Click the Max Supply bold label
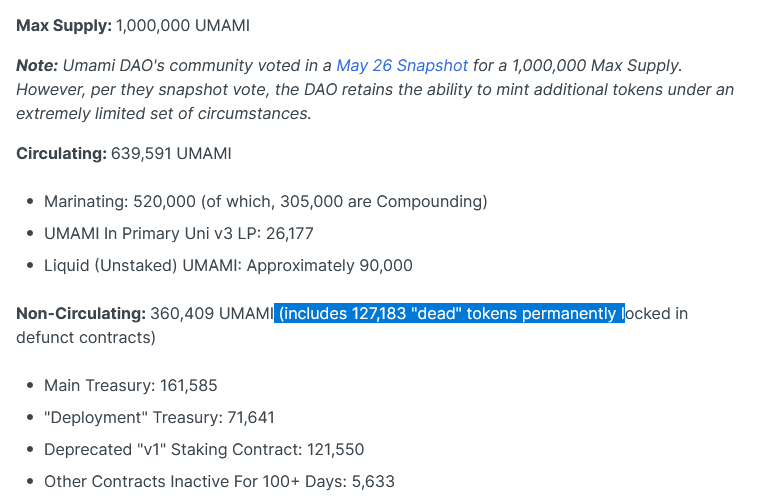The width and height of the screenshot is (779, 500). point(64,25)
